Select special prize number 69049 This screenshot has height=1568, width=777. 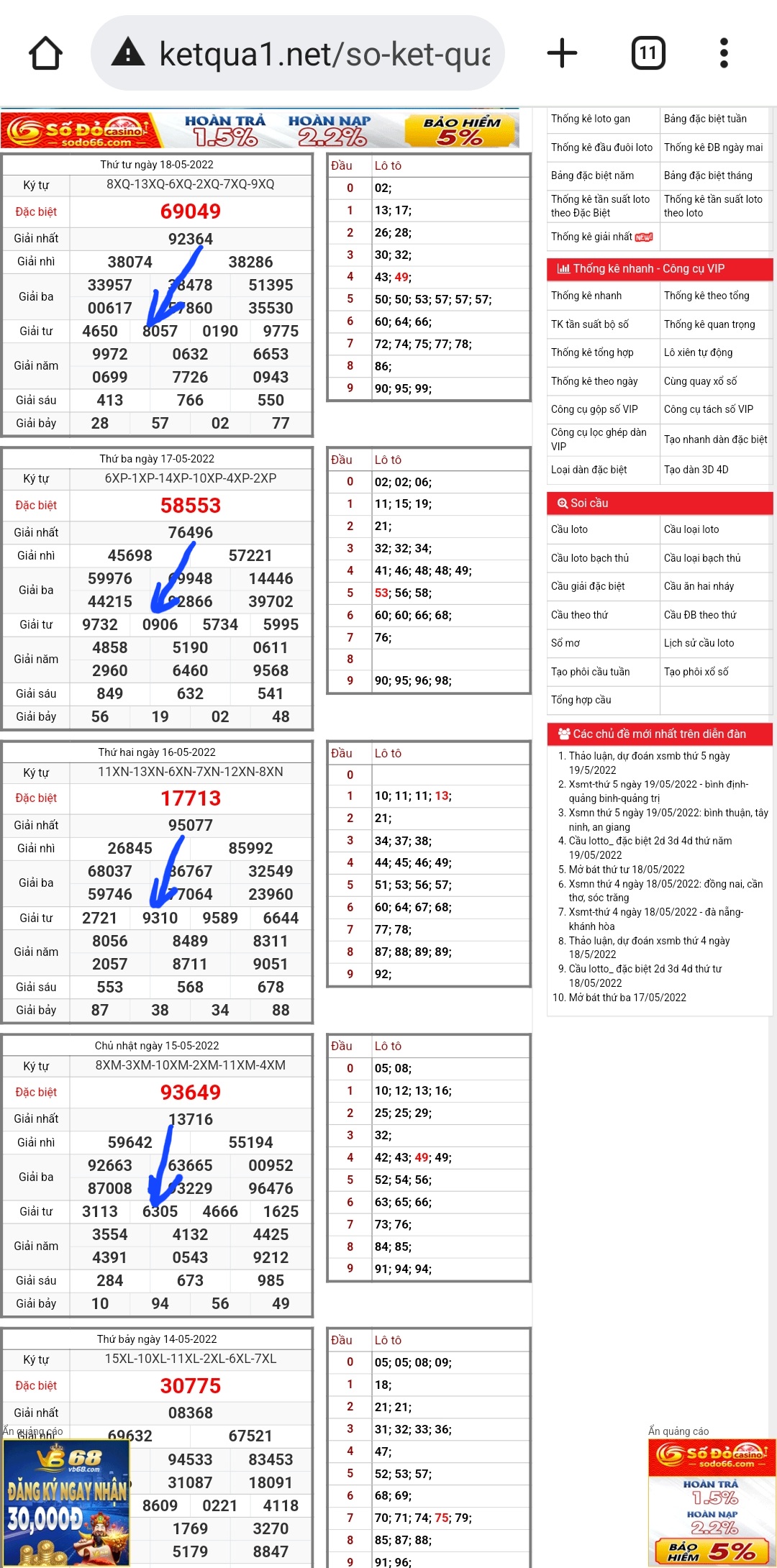point(191,211)
